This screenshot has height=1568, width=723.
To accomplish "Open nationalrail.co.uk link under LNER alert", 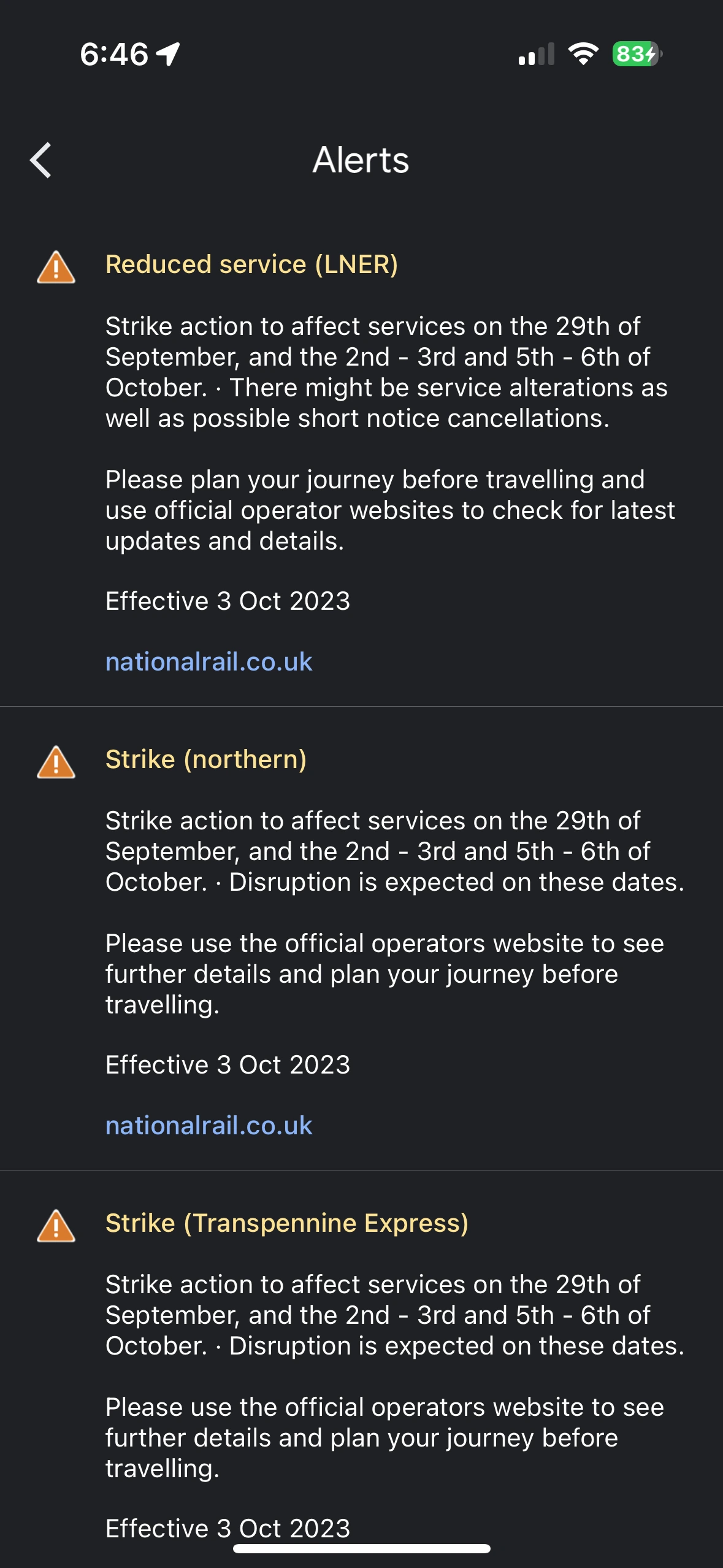I will [208, 662].
